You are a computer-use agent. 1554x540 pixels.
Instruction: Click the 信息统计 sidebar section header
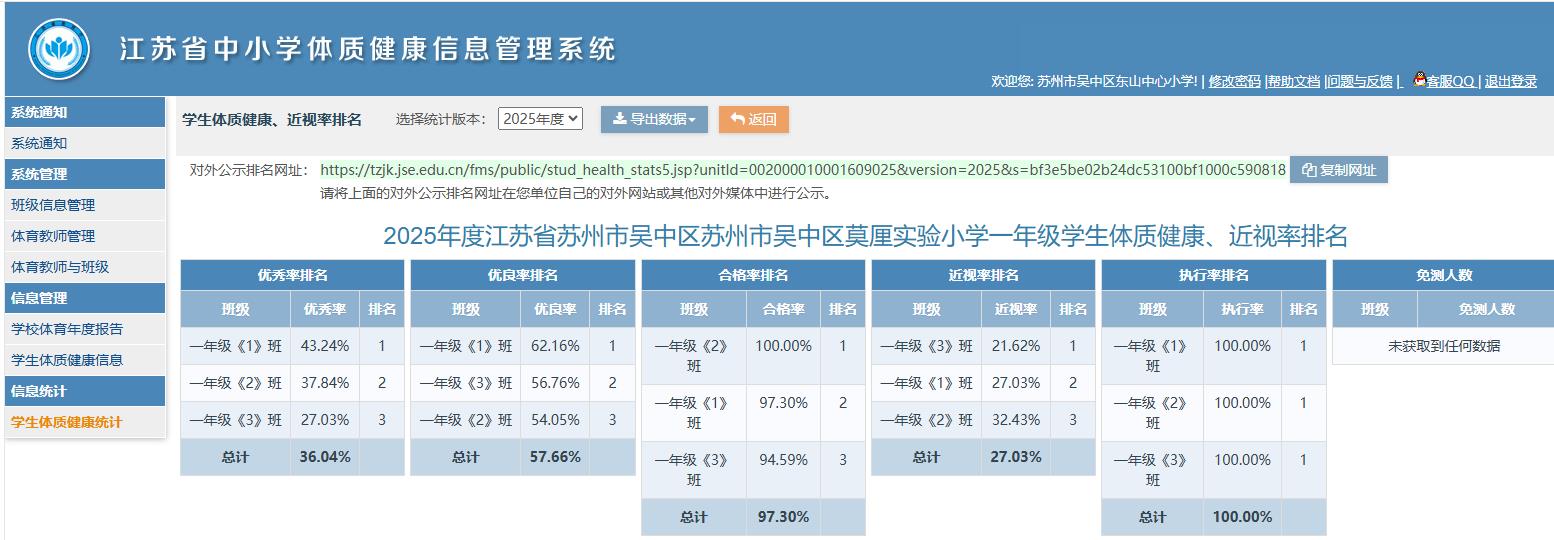(x=85, y=391)
